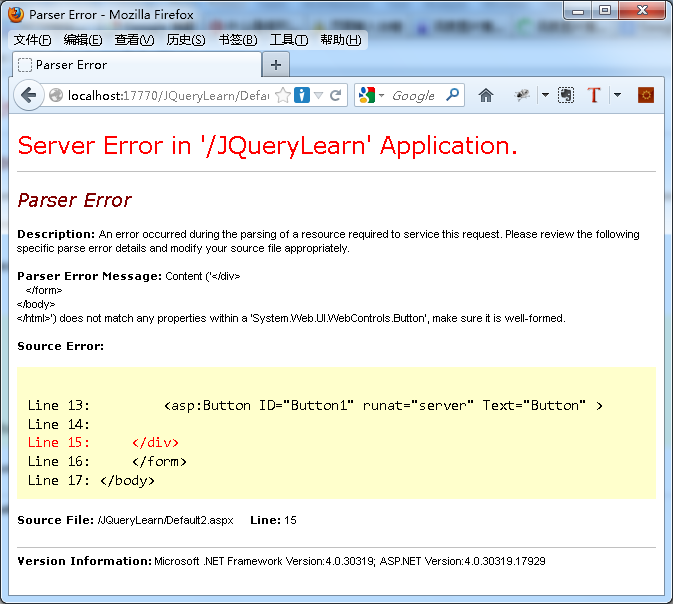Click the Firefox icon in title bar
The width and height of the screenshot is (673, 604).
click(16, 15)
